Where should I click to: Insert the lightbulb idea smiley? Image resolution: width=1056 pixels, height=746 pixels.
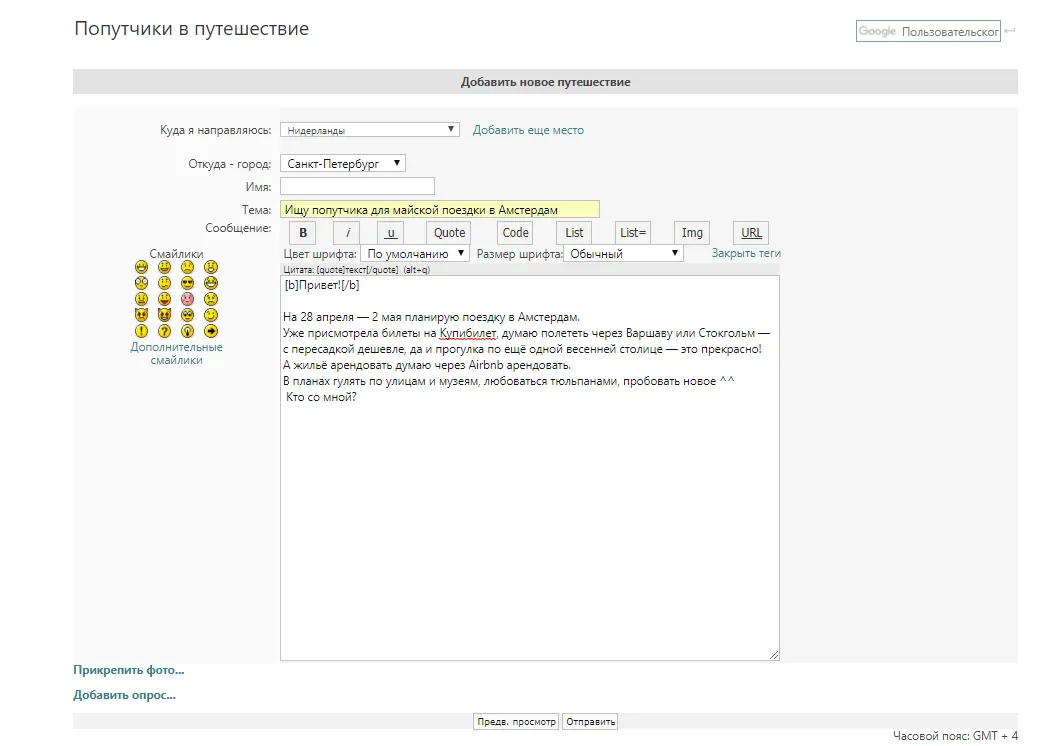tap(187, 331)
